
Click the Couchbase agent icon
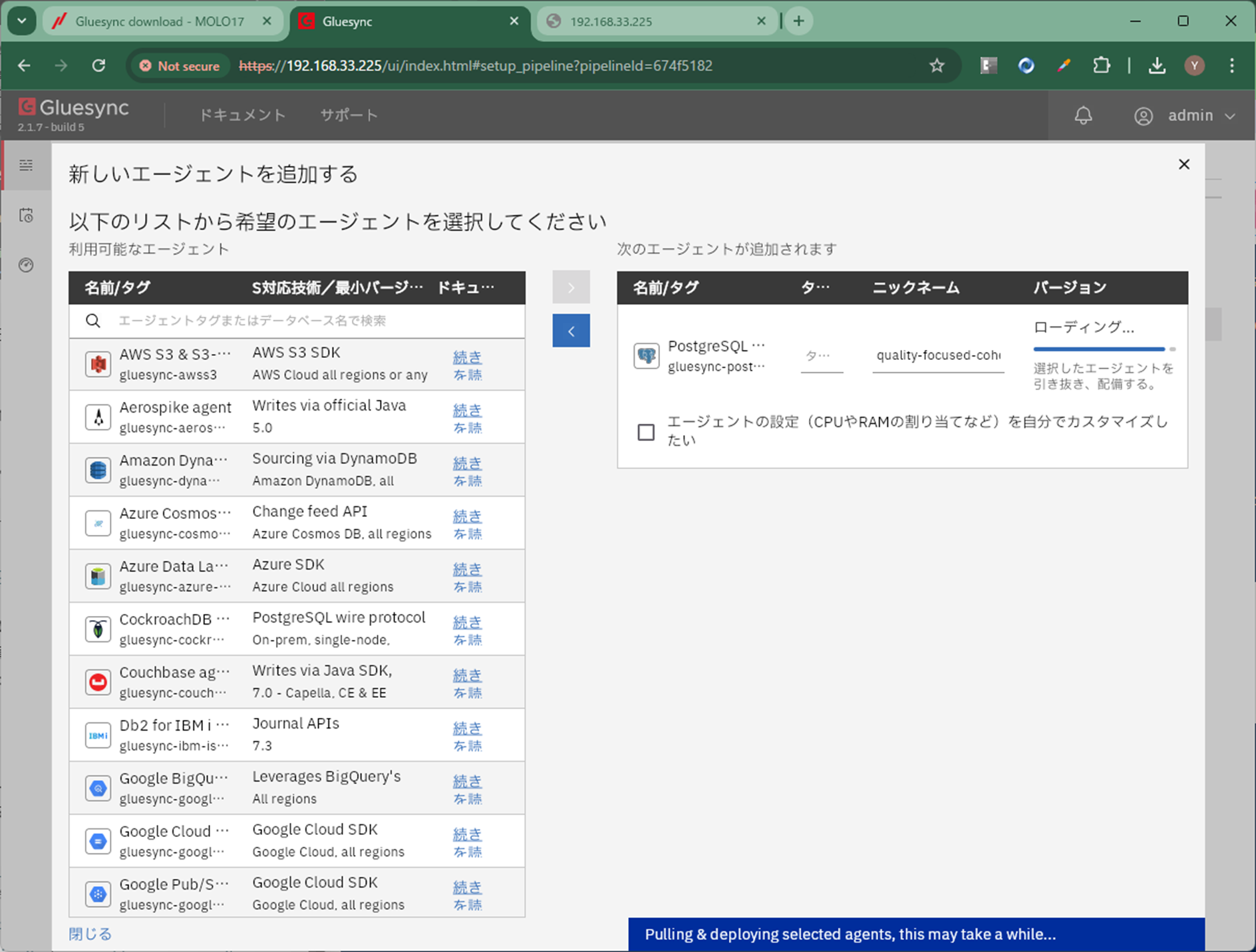tap(98, 682)
